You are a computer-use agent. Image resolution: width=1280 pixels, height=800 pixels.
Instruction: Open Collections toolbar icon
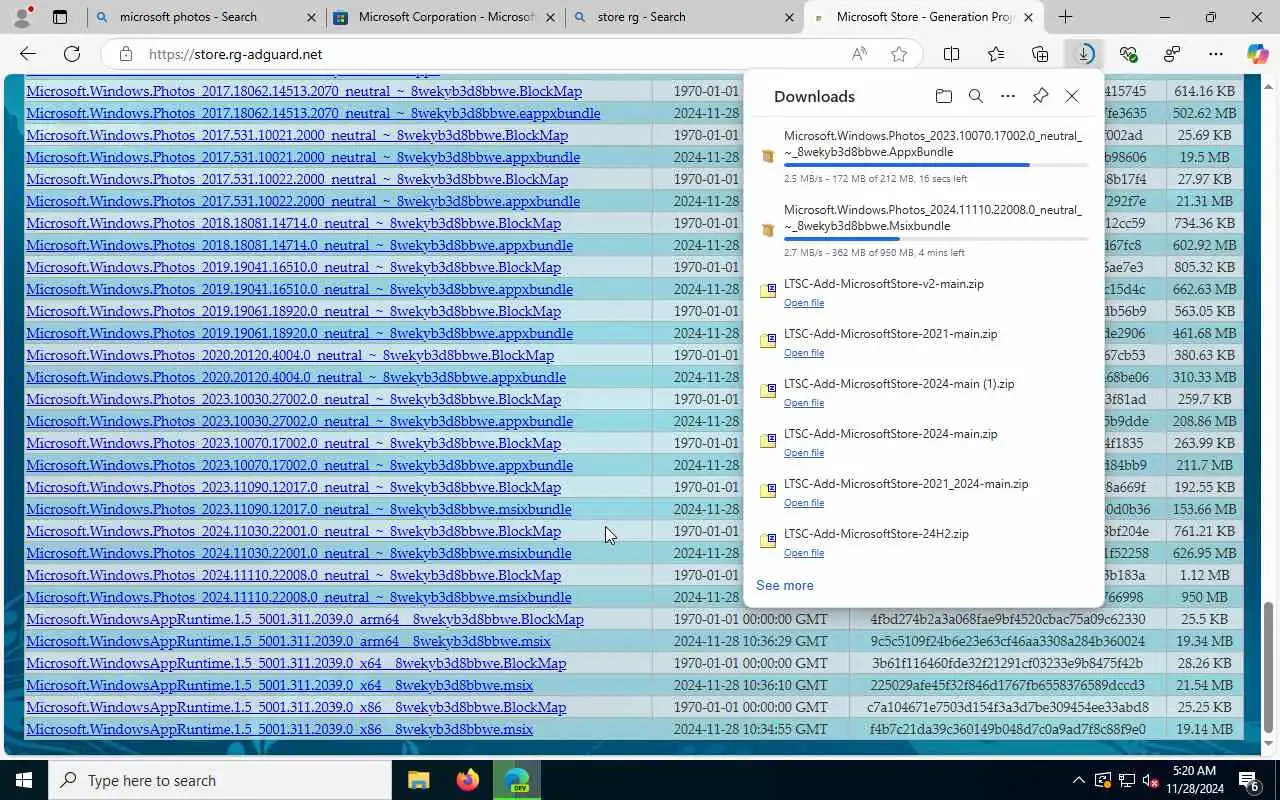1040,54
